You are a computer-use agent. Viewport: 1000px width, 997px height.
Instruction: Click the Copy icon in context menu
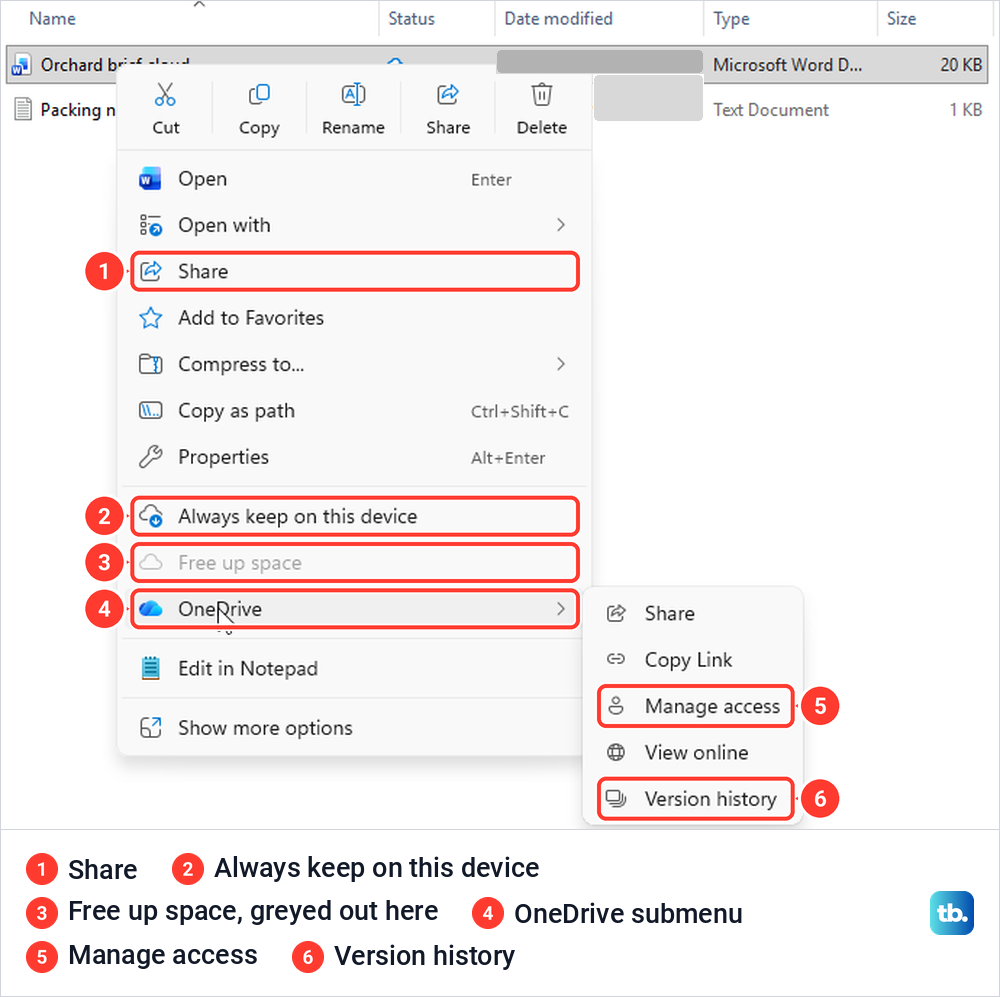point(259,94)
